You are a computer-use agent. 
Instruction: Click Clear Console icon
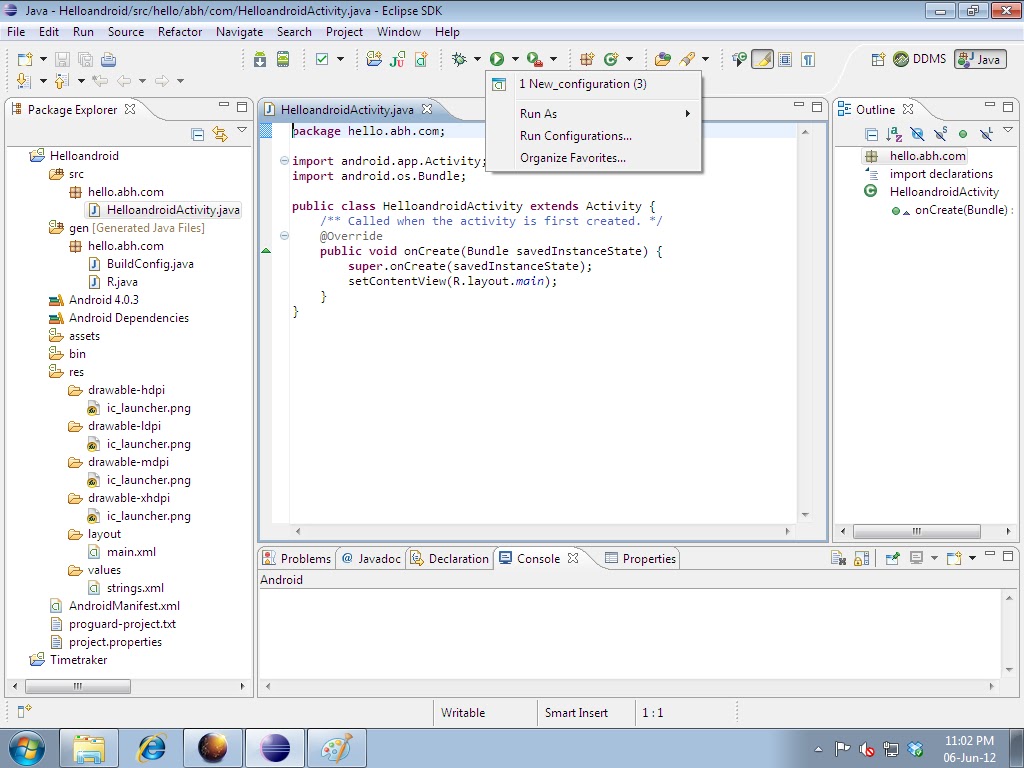click(x=839, y=558)
